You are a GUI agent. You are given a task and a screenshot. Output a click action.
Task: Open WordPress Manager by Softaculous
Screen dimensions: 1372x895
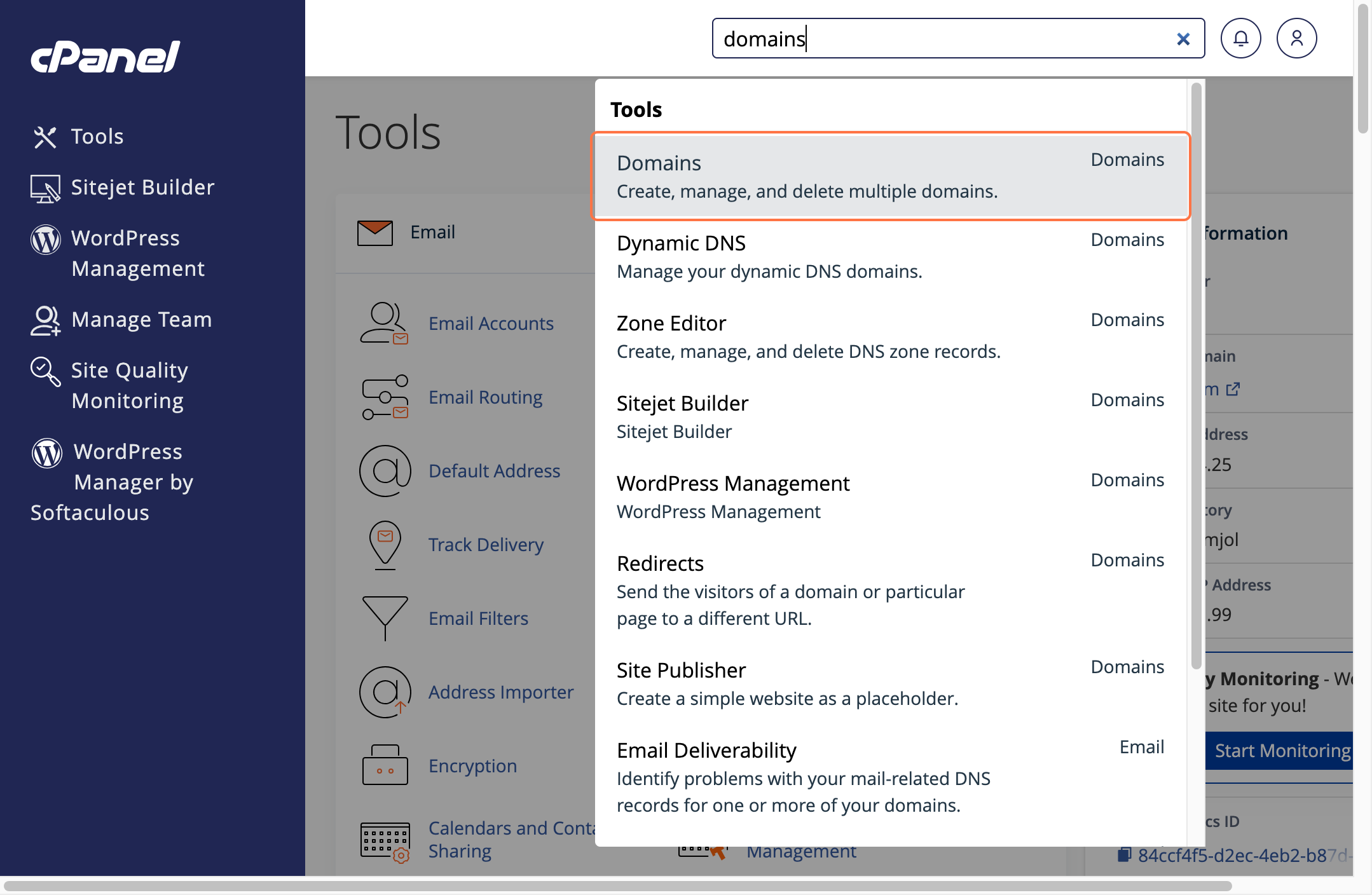112,482
